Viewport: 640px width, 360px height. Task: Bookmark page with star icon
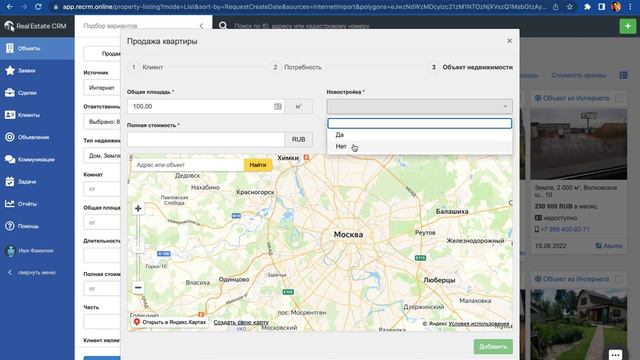tap(570, 7)
